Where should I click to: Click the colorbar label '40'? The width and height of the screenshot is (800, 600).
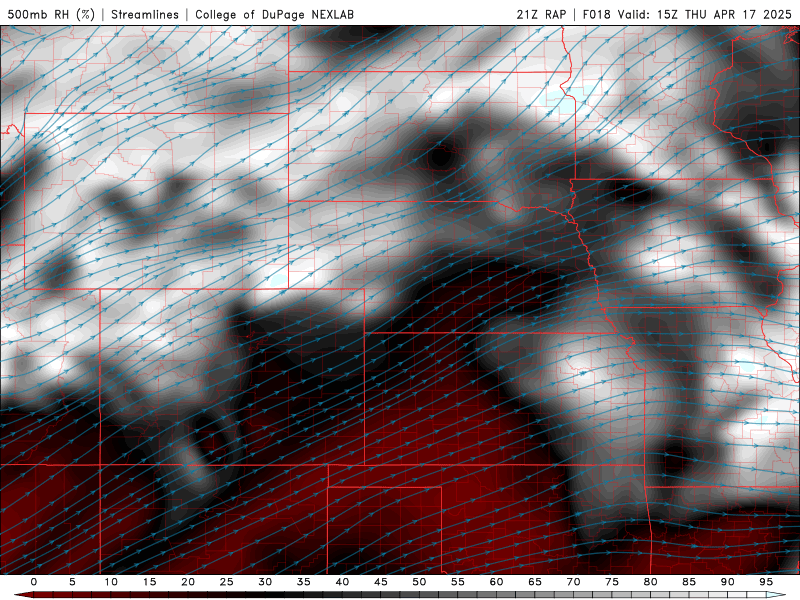pos(342,582)
